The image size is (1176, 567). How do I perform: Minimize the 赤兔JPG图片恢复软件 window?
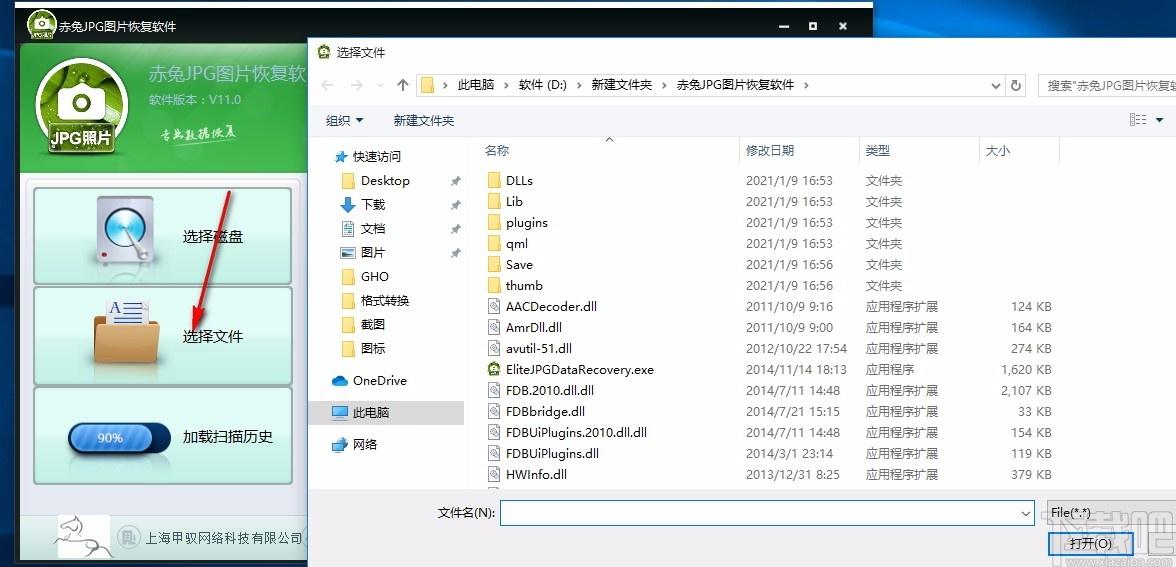pyautogui.click(x=784, y=26)
